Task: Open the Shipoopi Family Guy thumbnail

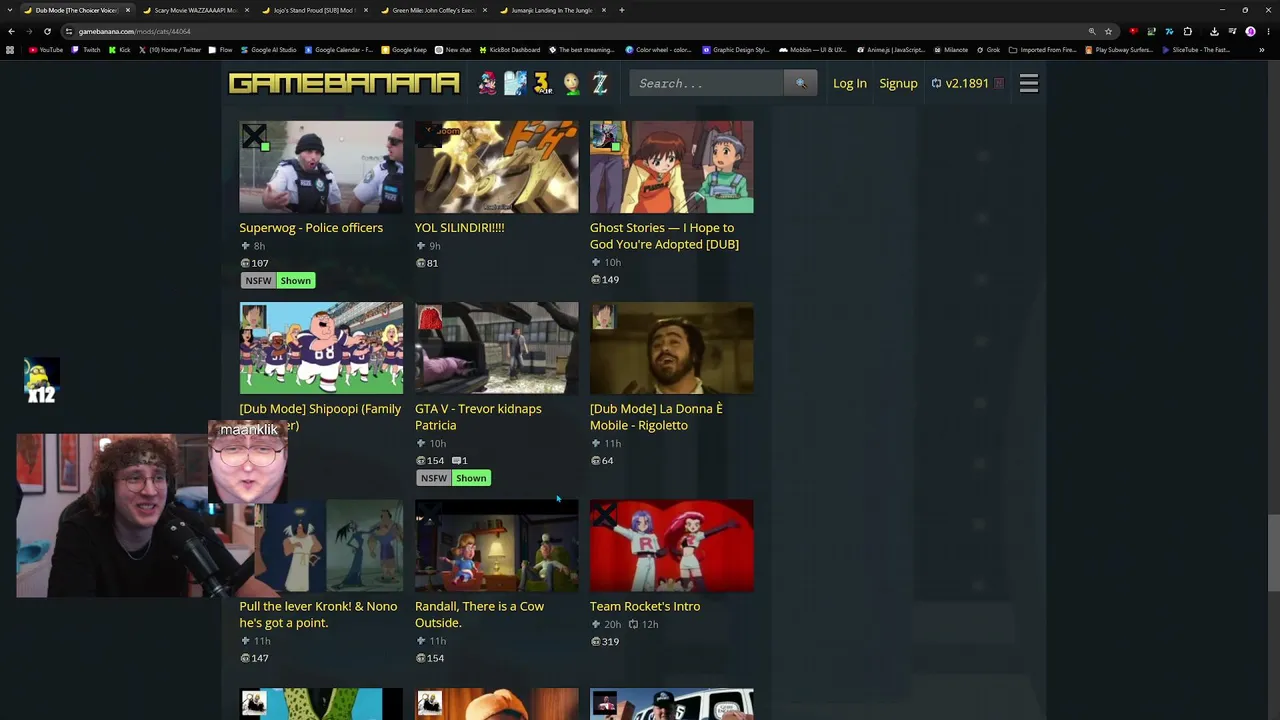Action: (321, 348)
